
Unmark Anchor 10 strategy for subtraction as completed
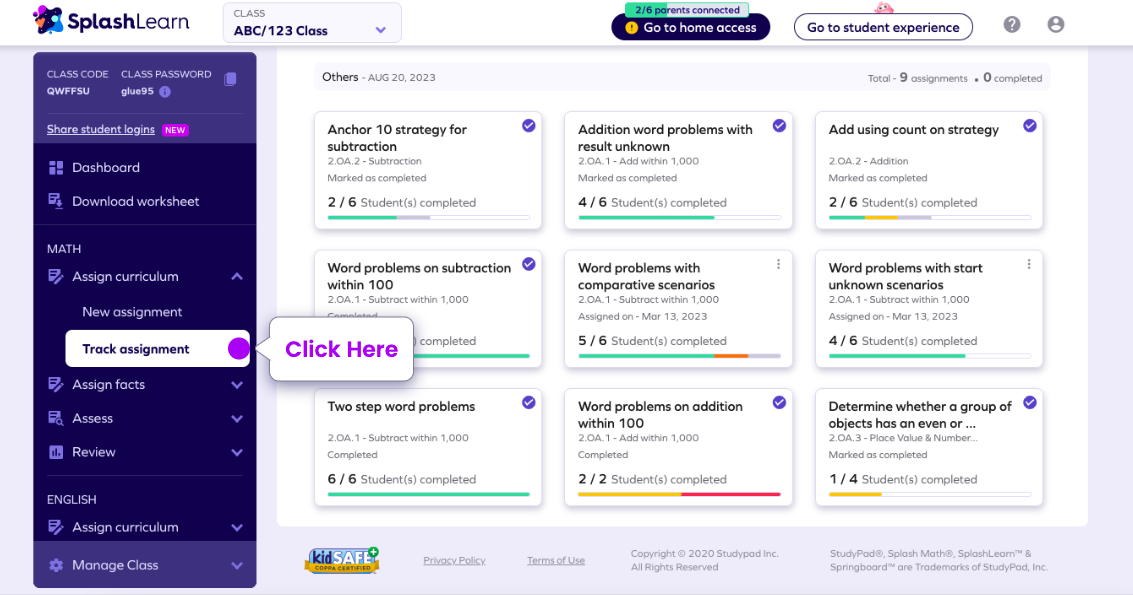[529, 124]
